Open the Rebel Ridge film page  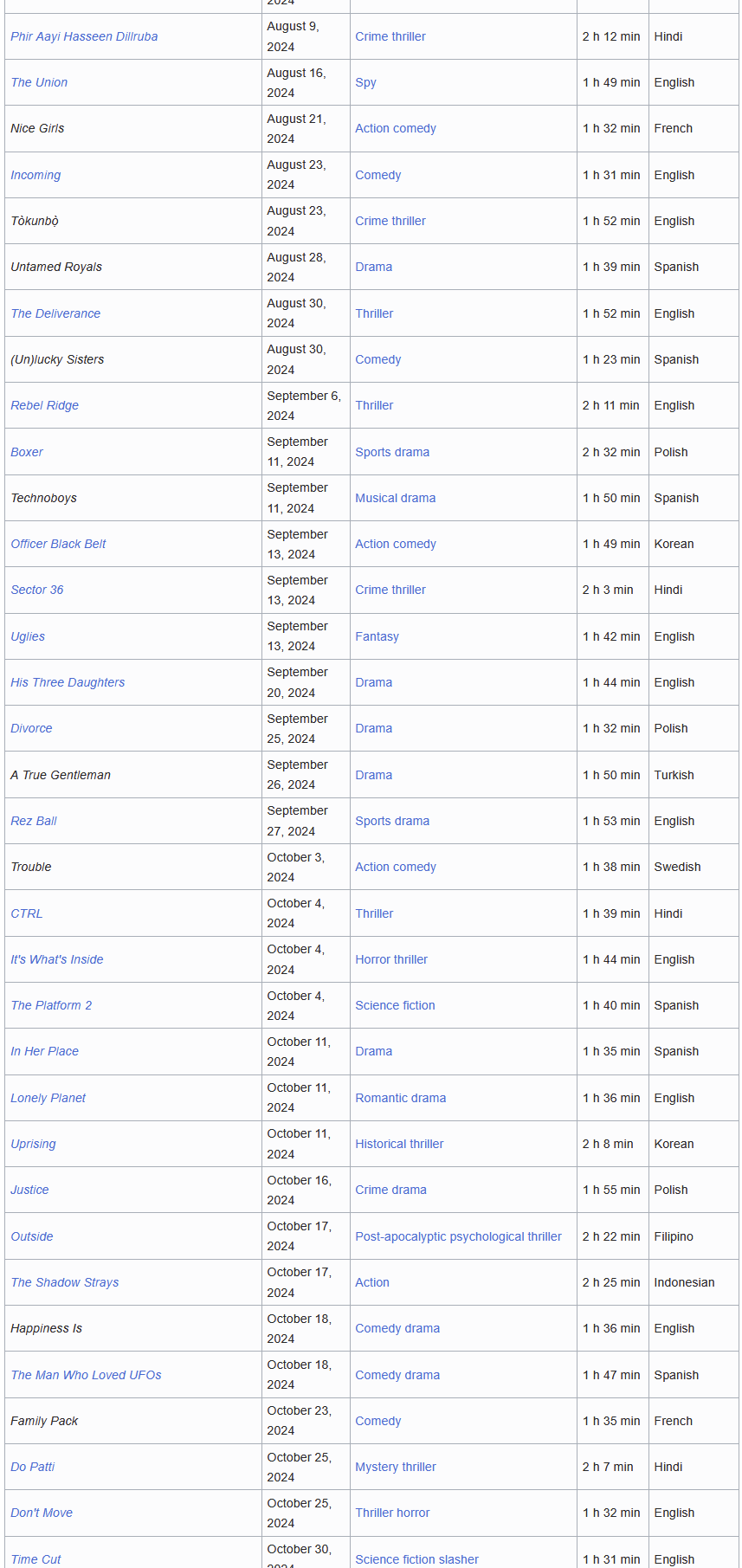[x=44, y=405]
